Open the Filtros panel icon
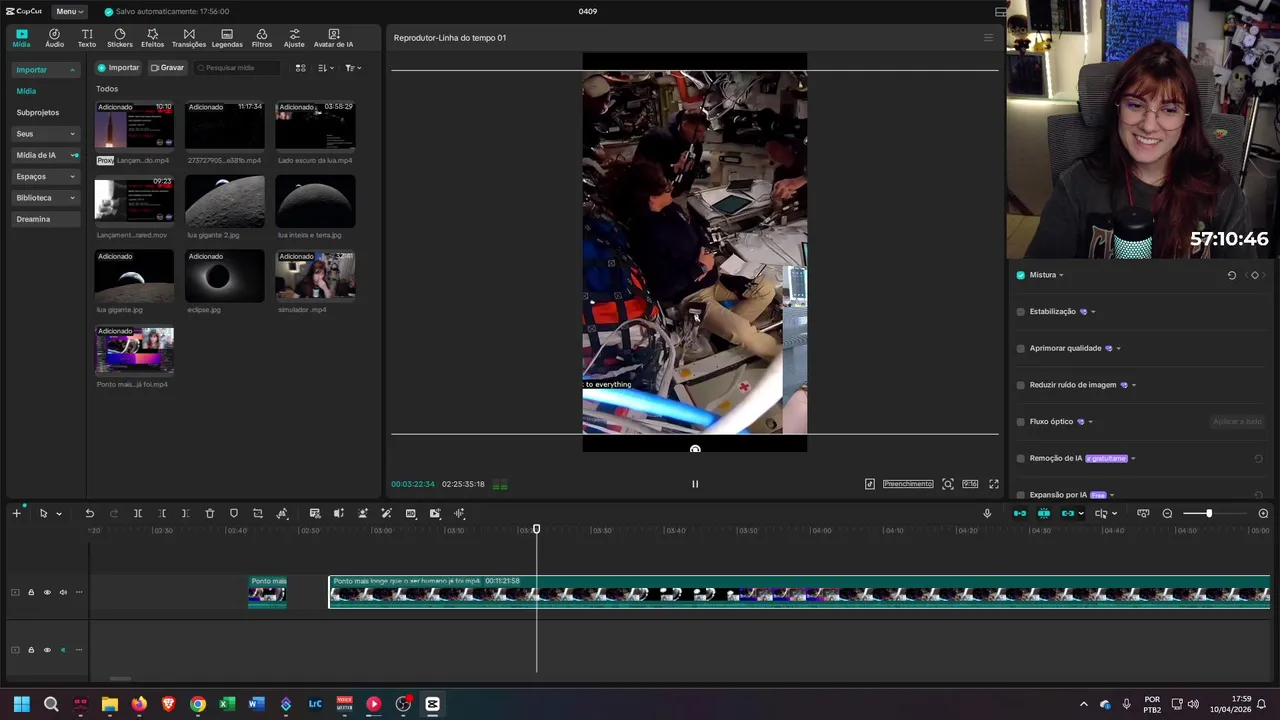This screenshot has width=1280, height=720. click(x=262, y=38)
